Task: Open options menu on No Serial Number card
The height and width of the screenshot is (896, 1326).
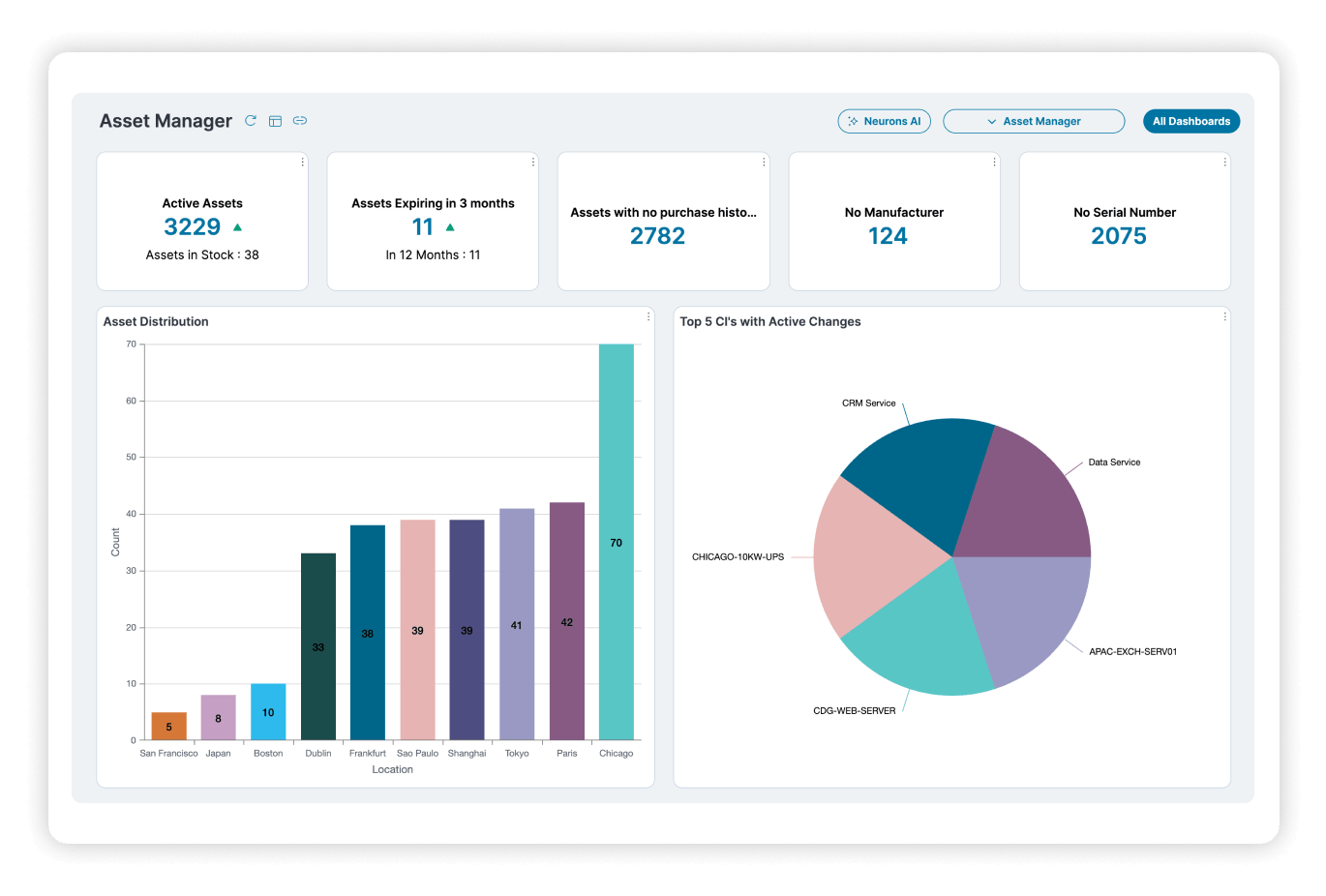Action: pos(1224,163)
